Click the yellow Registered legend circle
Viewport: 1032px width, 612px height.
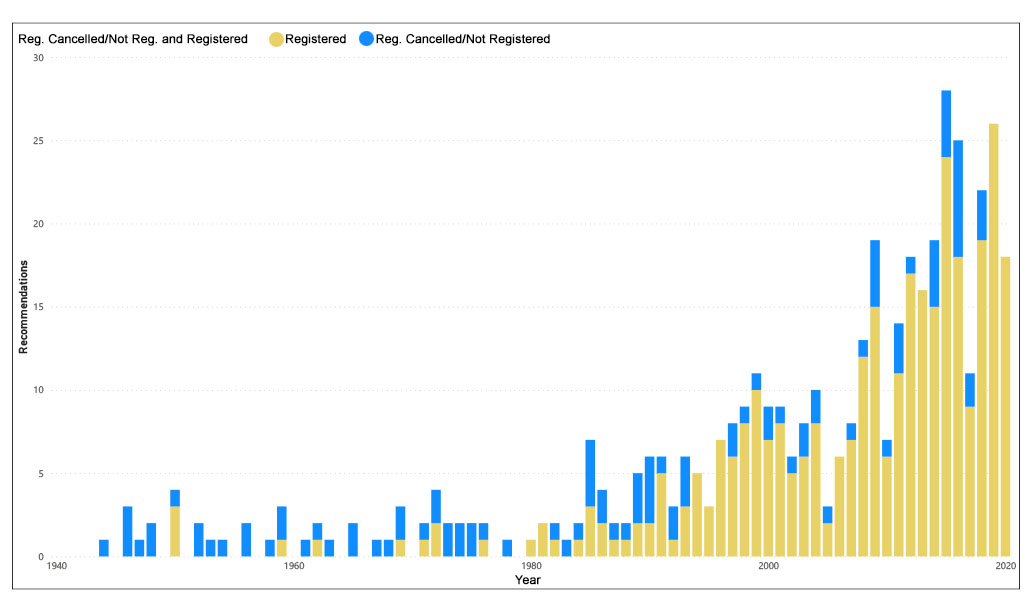(x=276, y=39)
